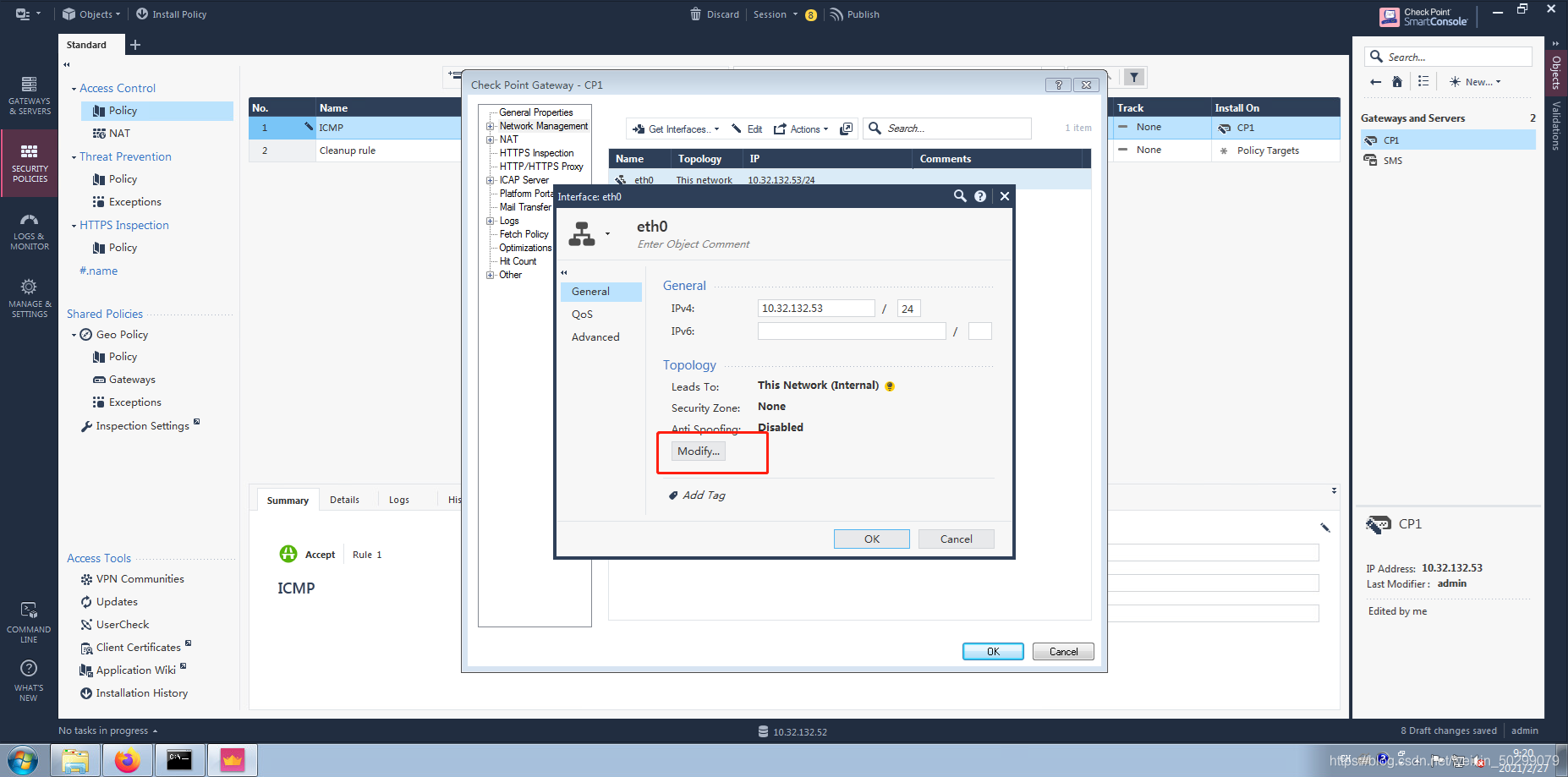Click the filter icon above rulebase
Screen dimensions: 1568x777
pyautogui.click(x=1134, y=78)
